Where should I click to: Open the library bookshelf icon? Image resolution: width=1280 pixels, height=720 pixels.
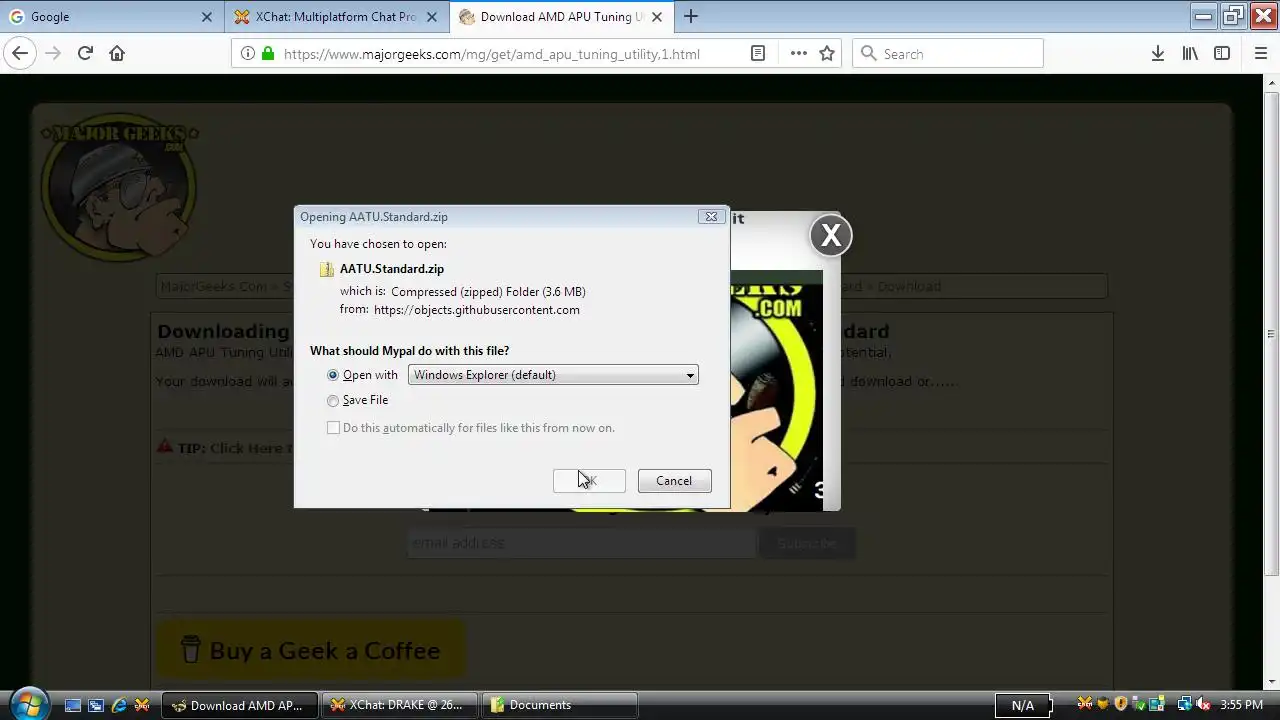point(1190,53)
